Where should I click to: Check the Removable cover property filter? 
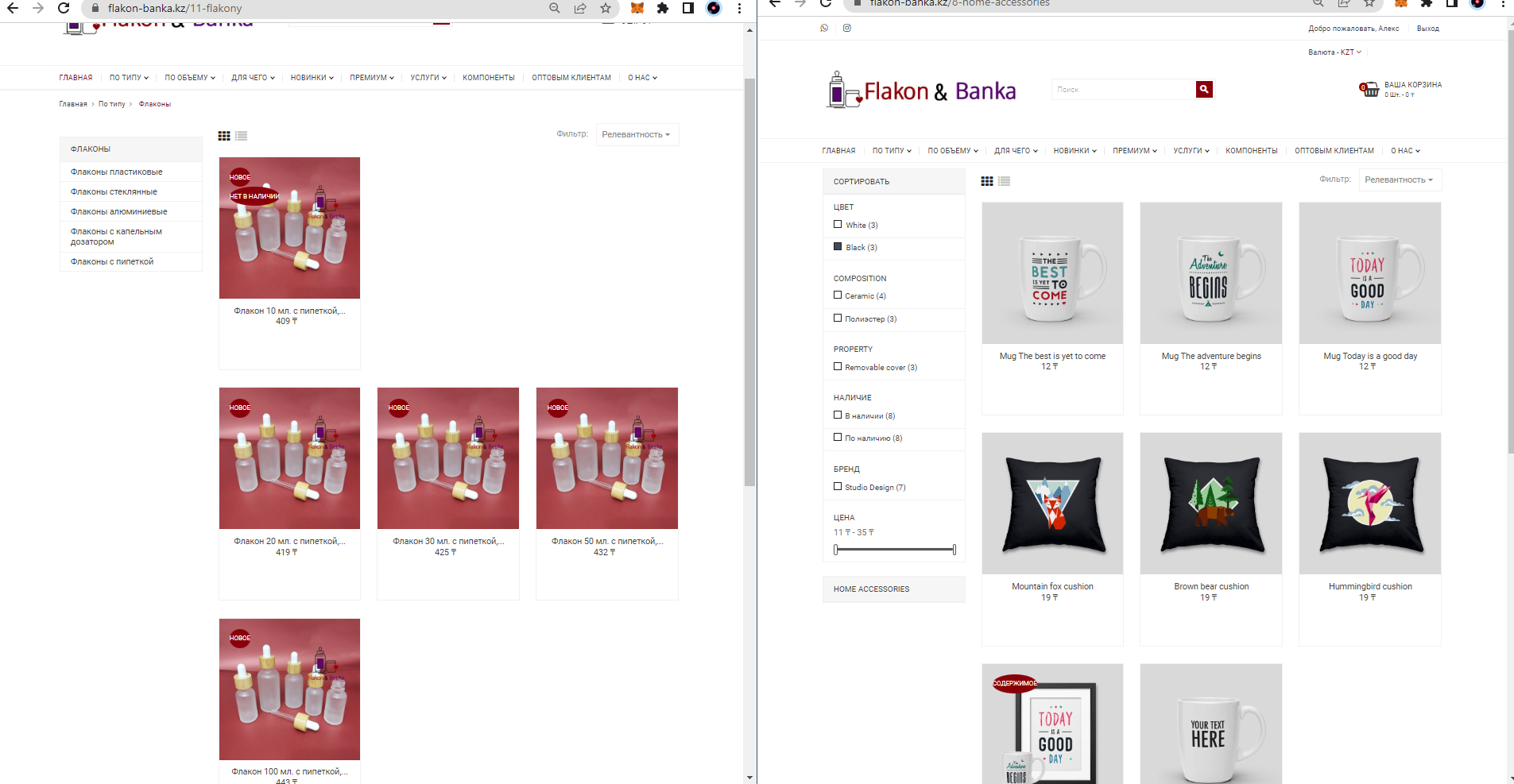pyautogui.click(x=838, y=366)
